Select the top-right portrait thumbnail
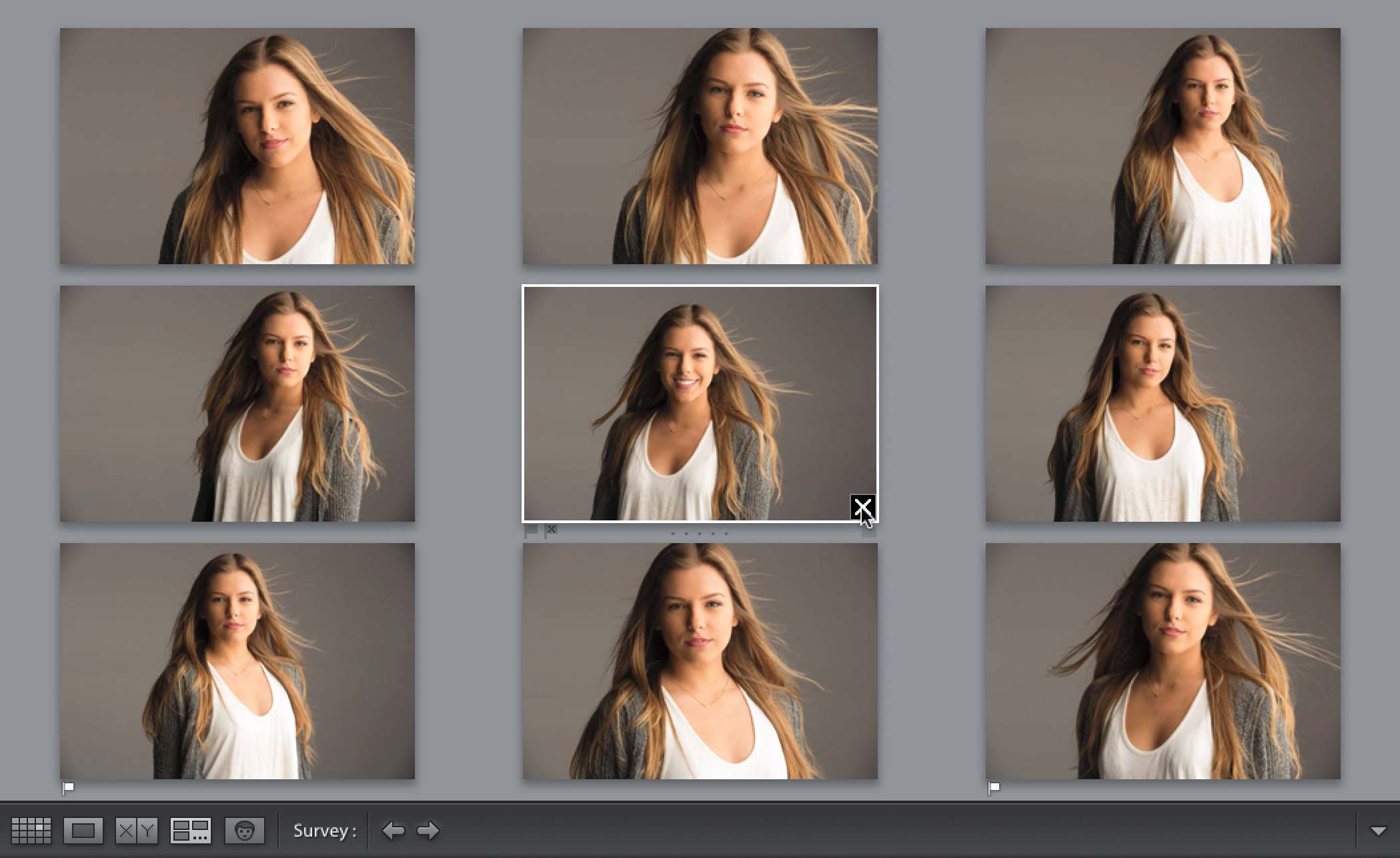Viewport: 1400px width, 858px height. (x=1163, y=145)
